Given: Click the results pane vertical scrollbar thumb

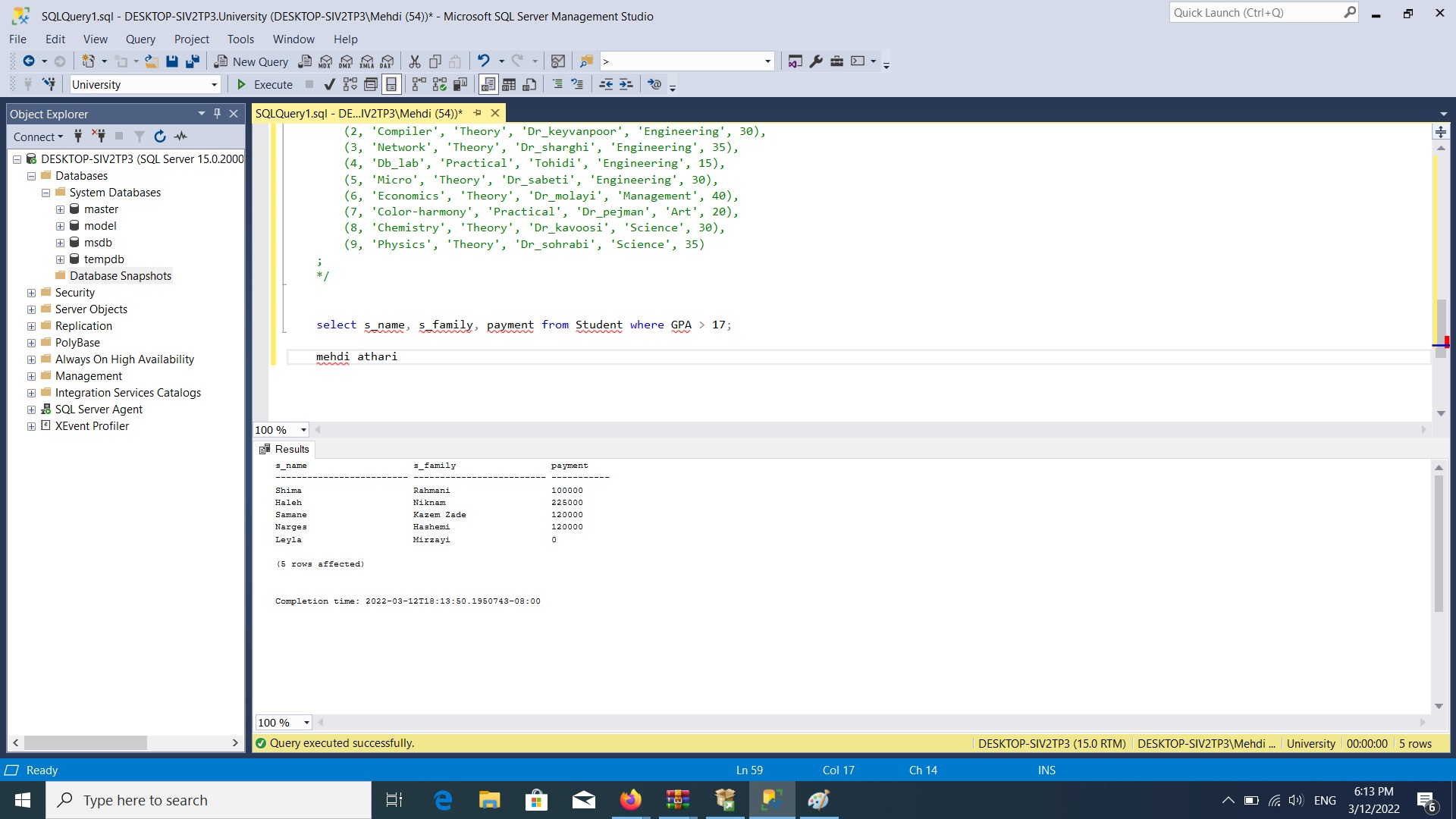Looking at the screenshot, I should [1439, 544].
